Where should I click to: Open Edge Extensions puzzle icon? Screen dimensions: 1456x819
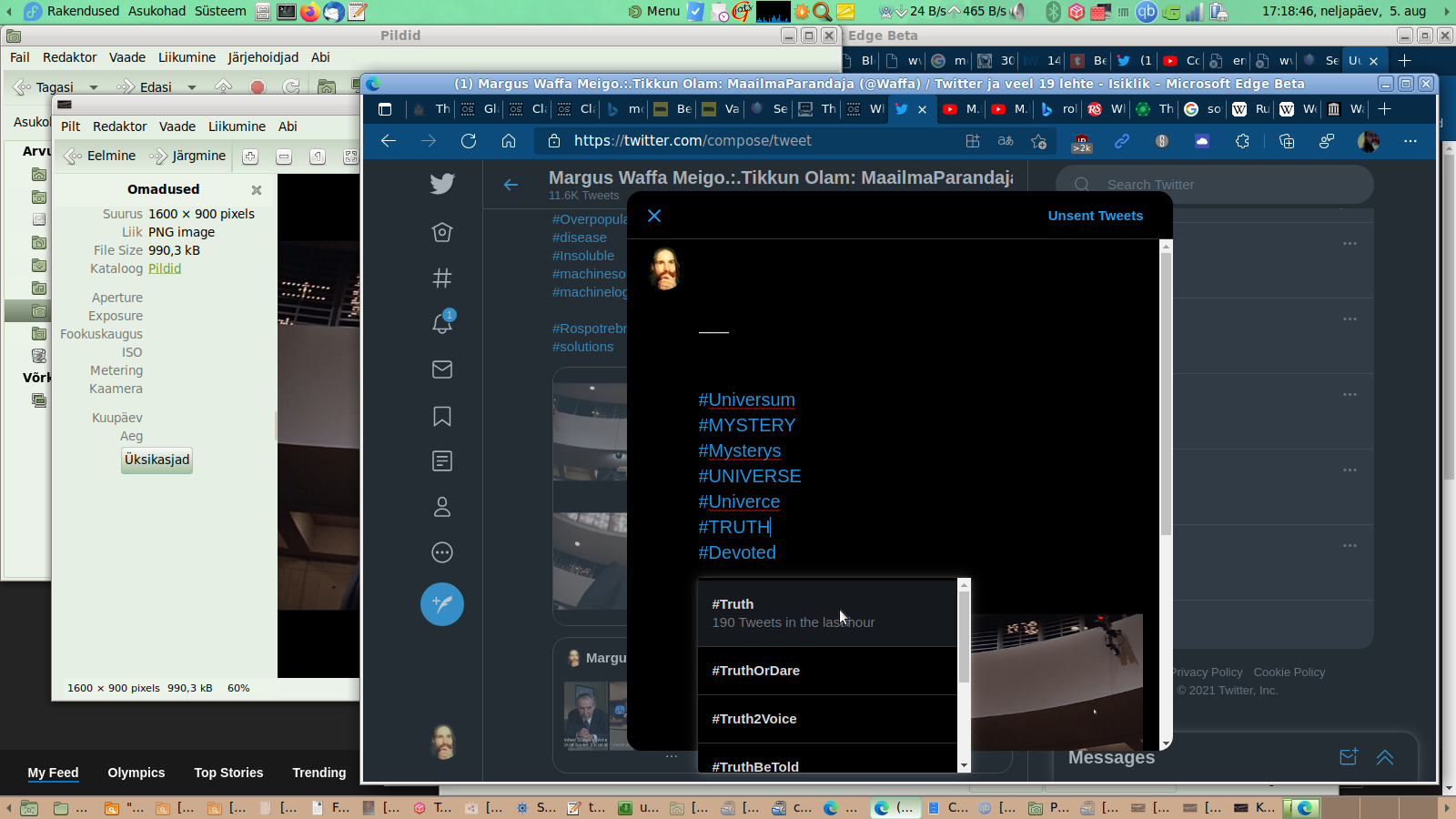tap(1242, 141)
